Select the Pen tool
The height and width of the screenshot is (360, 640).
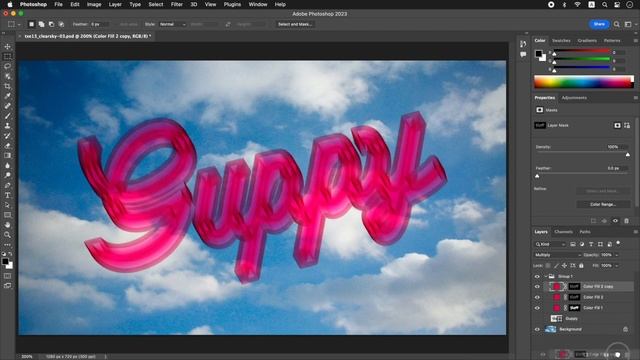pos(7,185)
